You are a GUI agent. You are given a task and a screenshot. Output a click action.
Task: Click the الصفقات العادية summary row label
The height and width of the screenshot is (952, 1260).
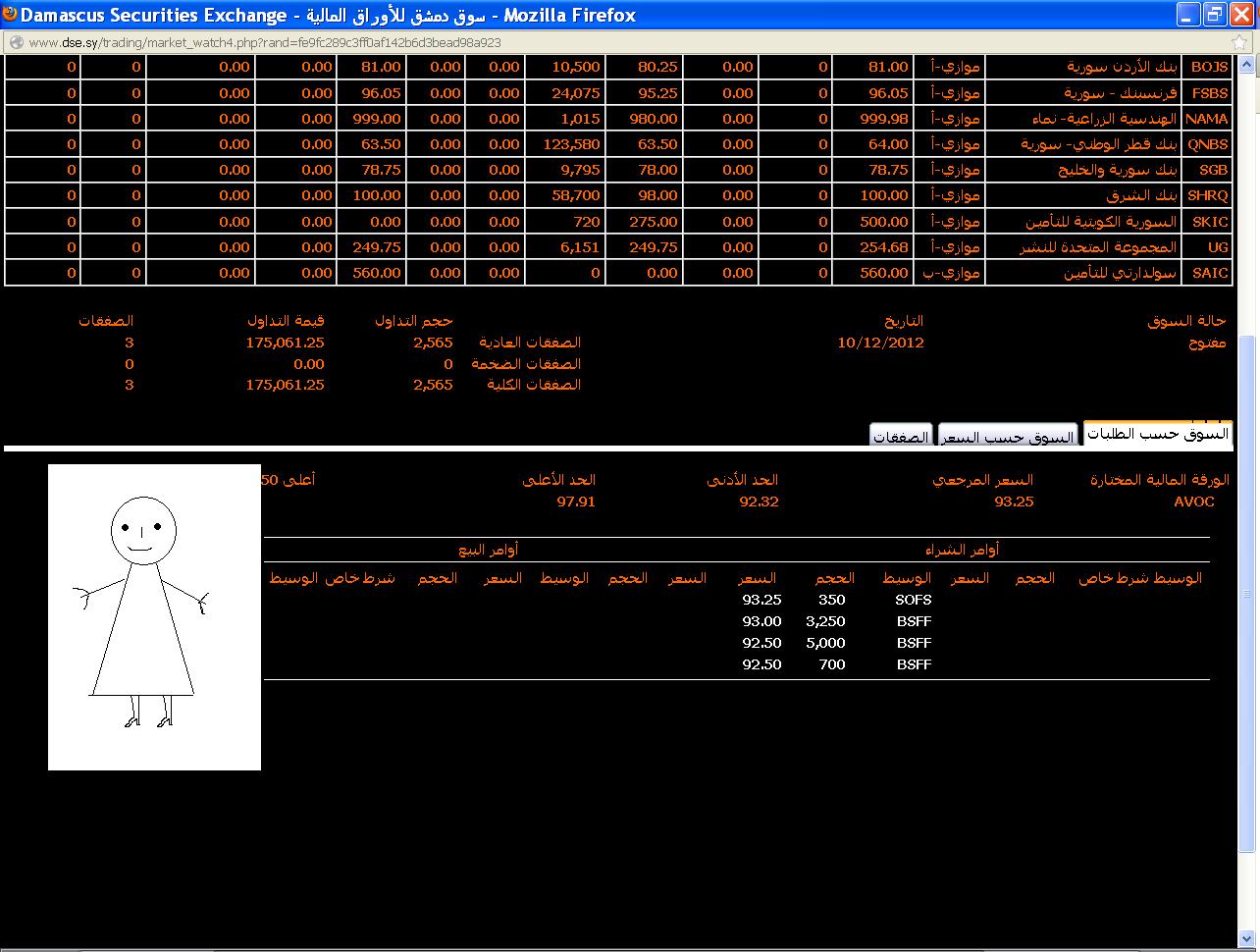[530, 343]
